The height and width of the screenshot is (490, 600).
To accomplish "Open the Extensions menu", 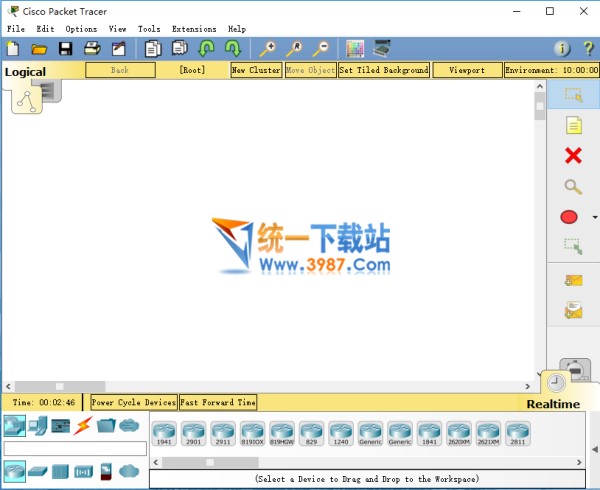I will point(193,29).
